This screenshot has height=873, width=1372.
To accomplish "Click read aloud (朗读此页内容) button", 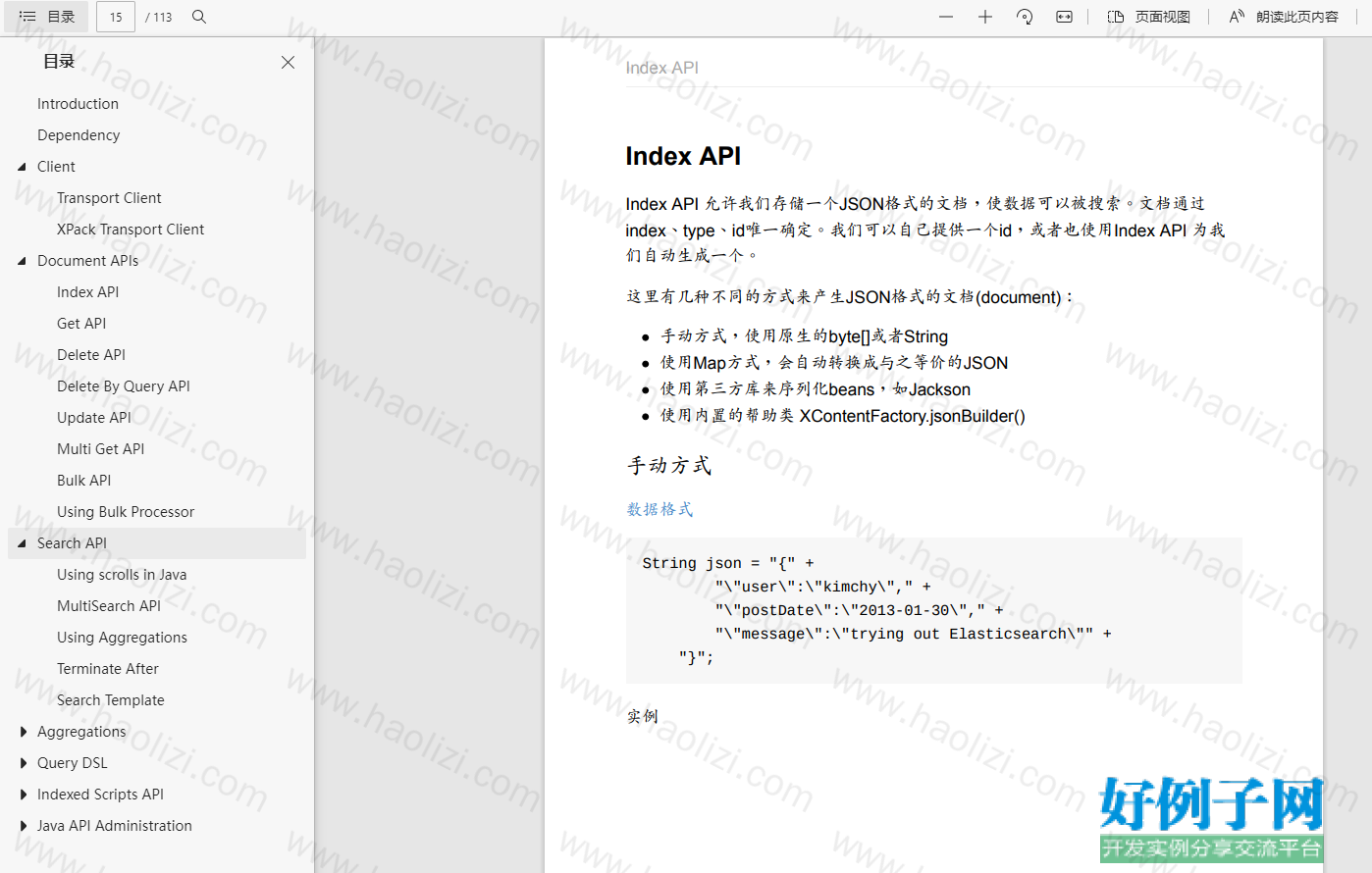I will coord(1284,17).
